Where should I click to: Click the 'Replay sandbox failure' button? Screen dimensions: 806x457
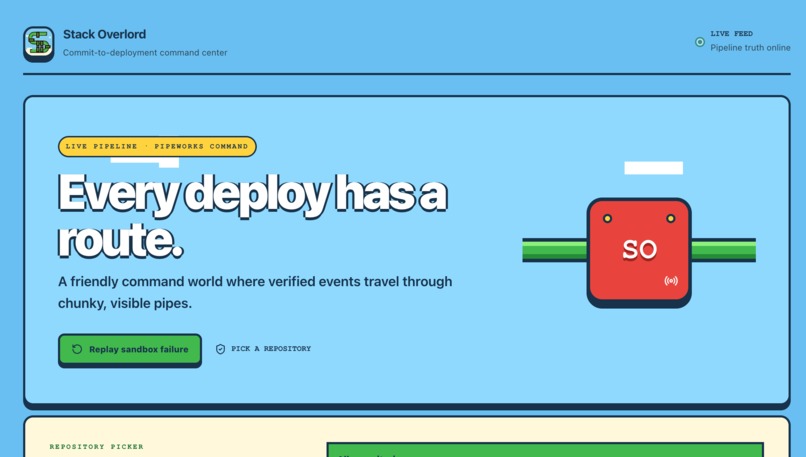130,350
